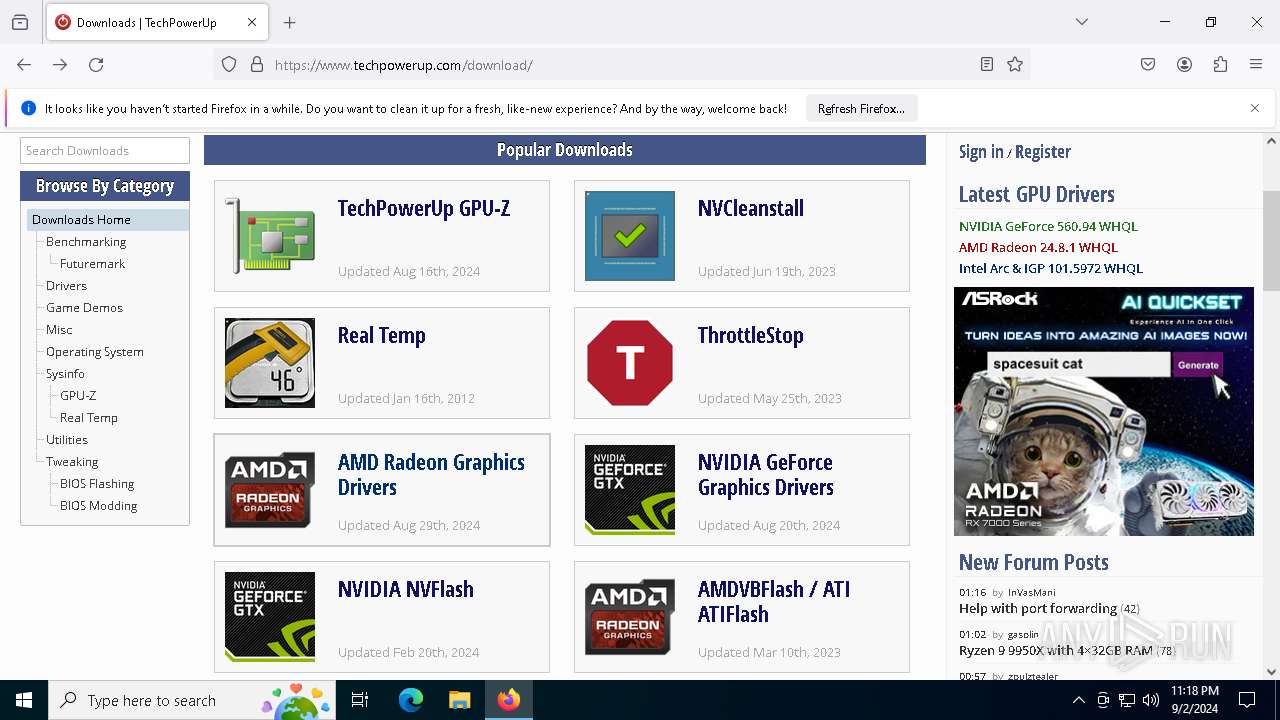
Task: Click the taskbar 'Type here to search' box
Action: [x=192, y=700]
